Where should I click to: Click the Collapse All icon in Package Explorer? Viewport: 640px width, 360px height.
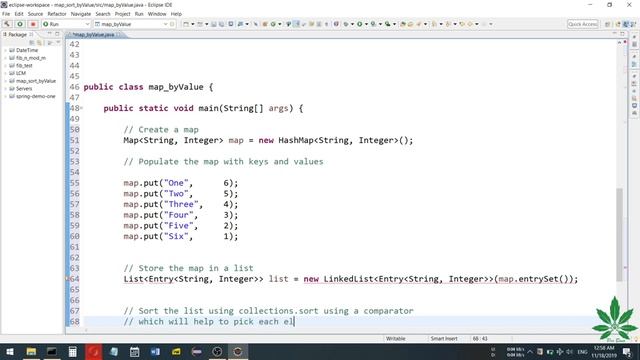pyautogui.click(x=32, y=43)
